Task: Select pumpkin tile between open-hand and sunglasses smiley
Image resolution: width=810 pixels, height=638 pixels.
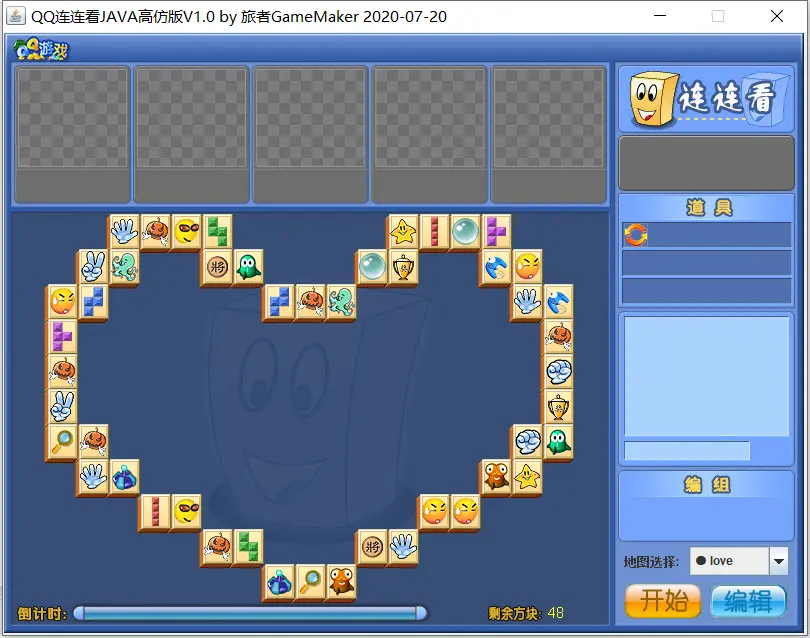Action: click(155, 231)
